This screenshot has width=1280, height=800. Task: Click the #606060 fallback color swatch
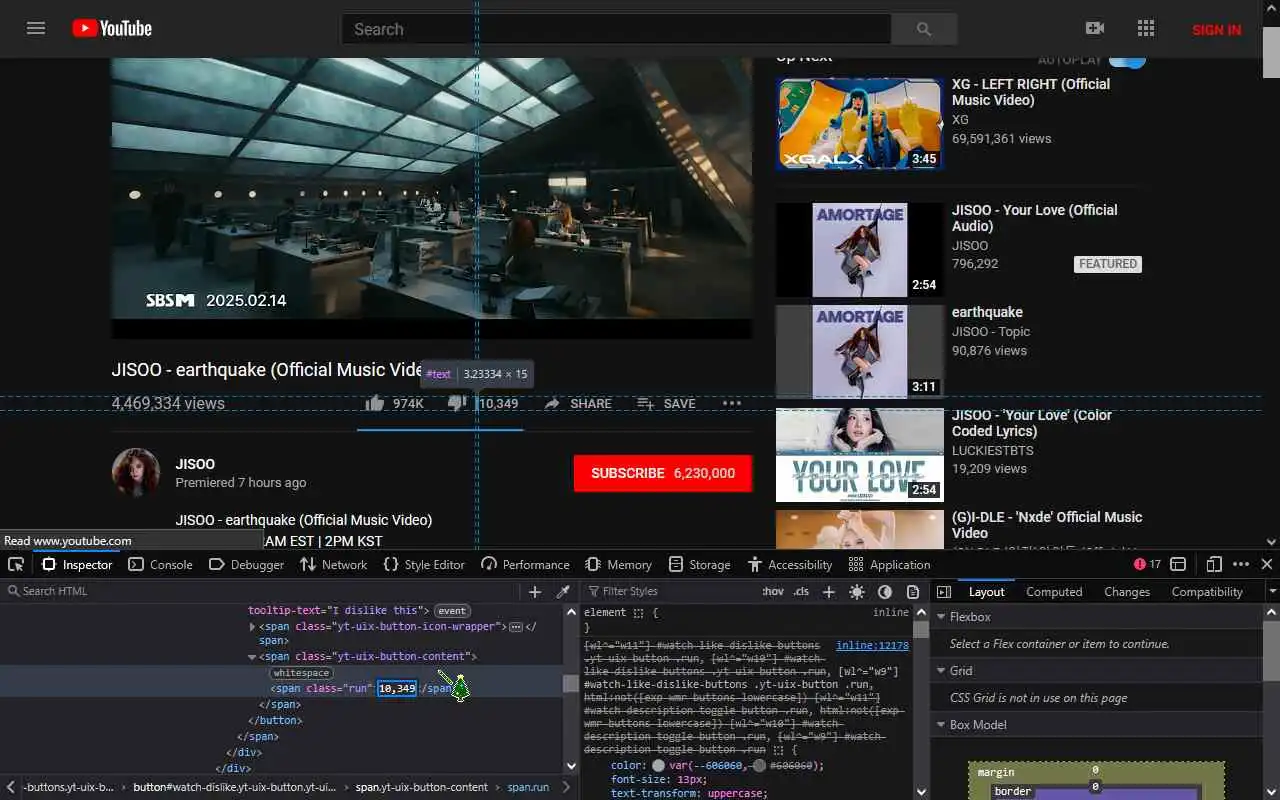(759, 766)
